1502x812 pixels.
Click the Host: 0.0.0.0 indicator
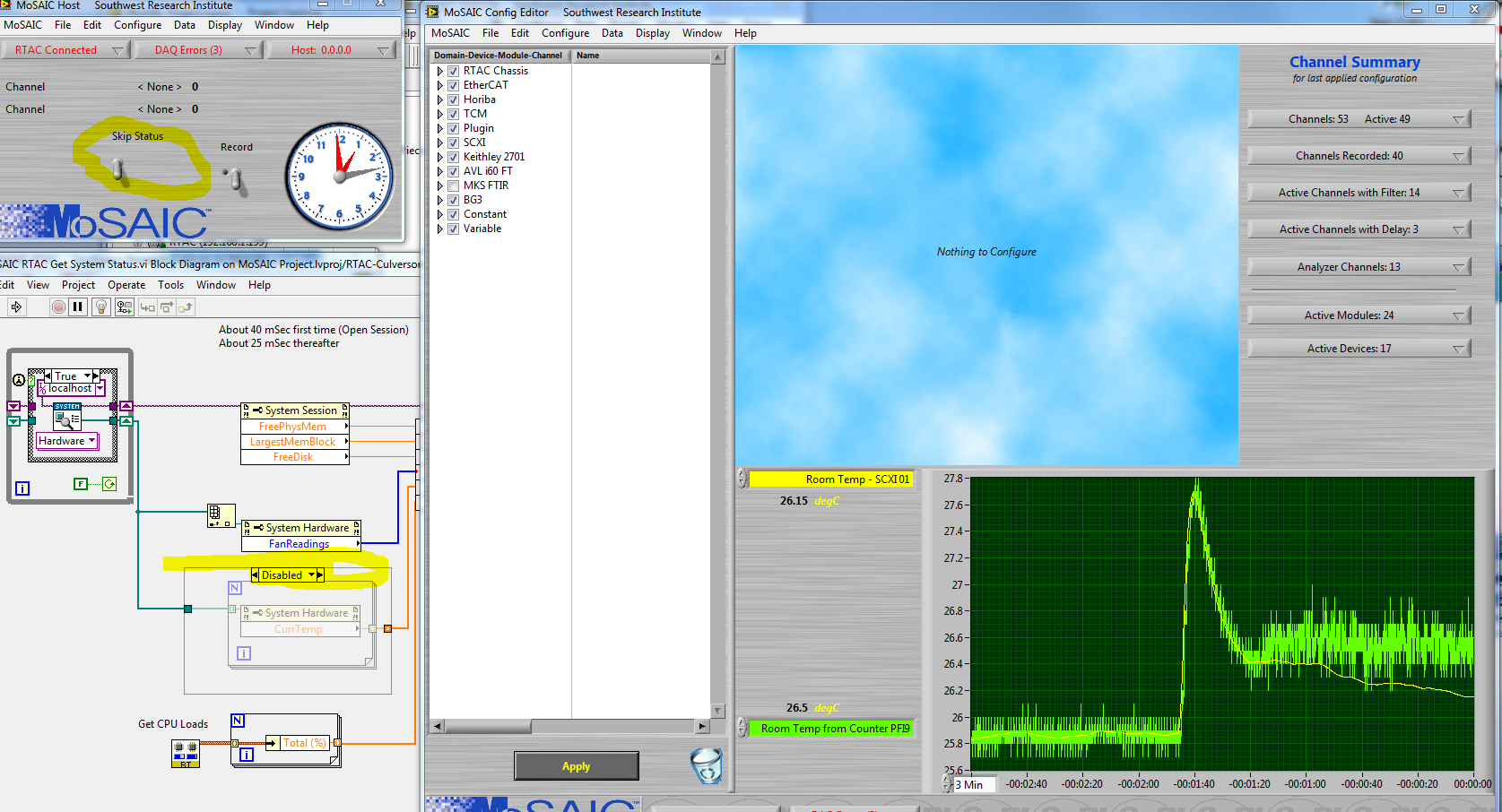click(331, 50)
